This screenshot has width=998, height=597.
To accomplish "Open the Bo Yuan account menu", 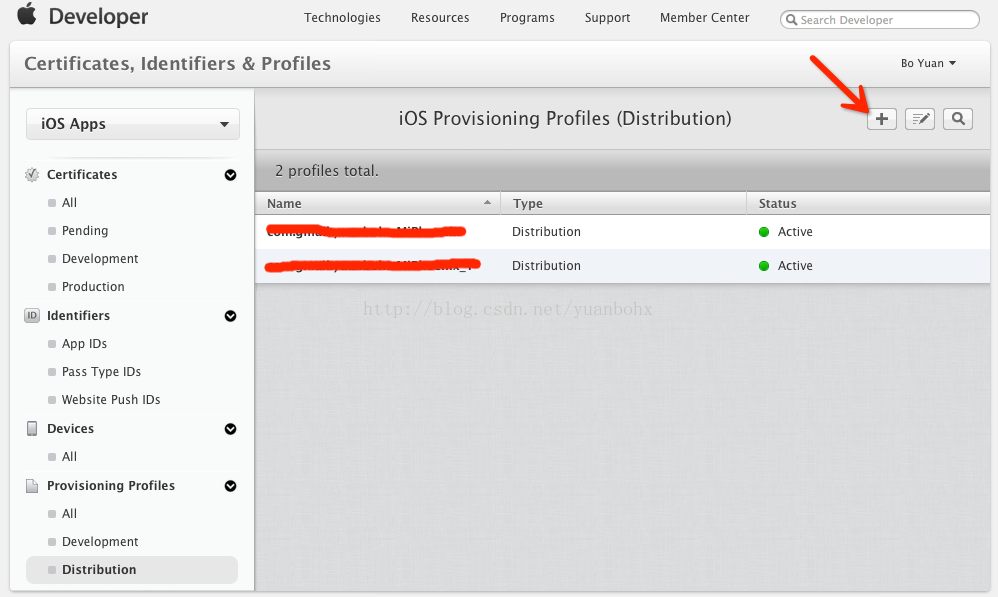I will coord(928,63).
